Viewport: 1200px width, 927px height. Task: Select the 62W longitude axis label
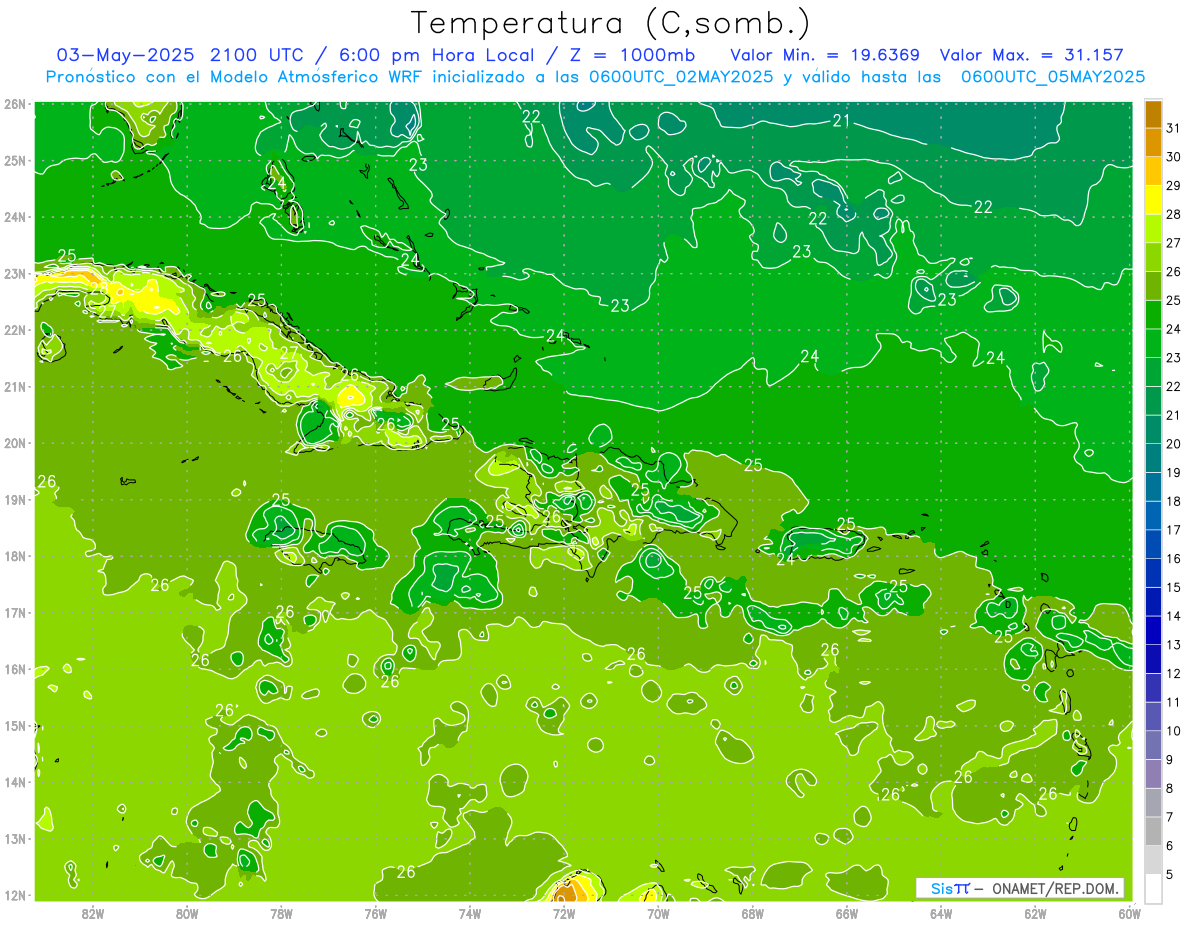(1036, 913)
